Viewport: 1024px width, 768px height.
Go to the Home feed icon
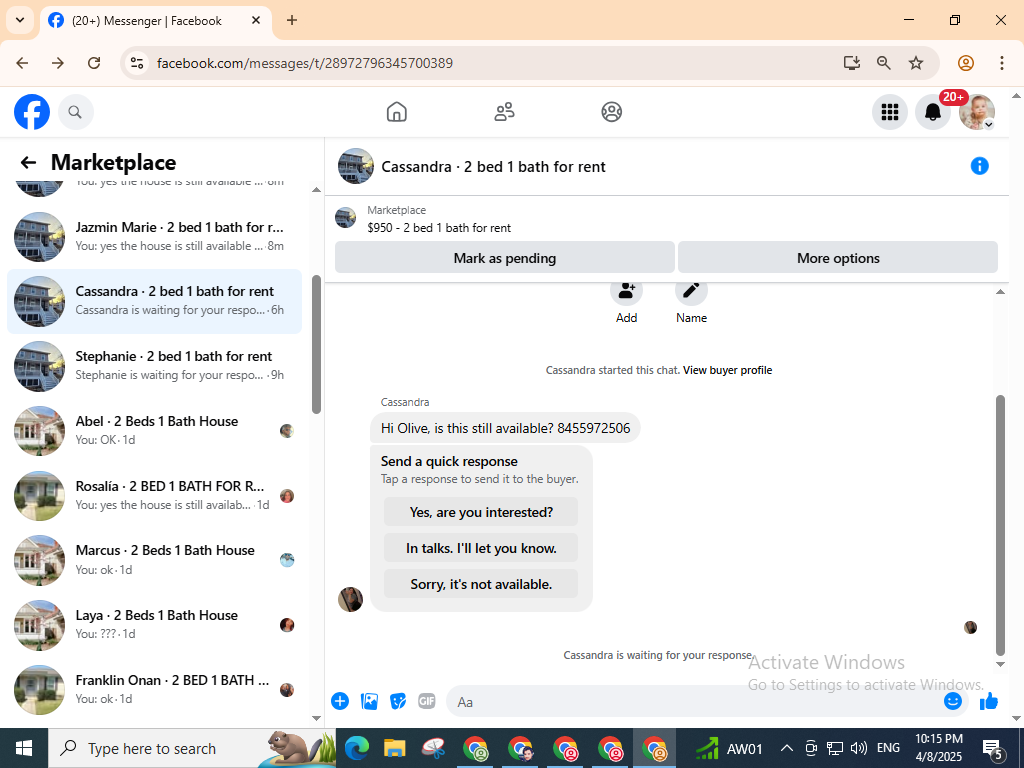click(396, 112)
